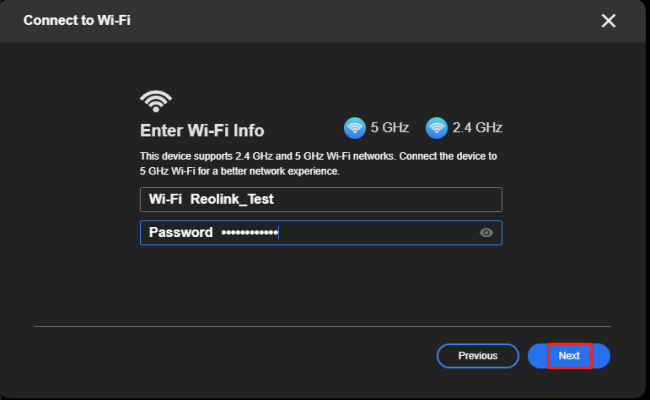
Task: Click the "2.4 GHz" band label
Action: (477, 128)
